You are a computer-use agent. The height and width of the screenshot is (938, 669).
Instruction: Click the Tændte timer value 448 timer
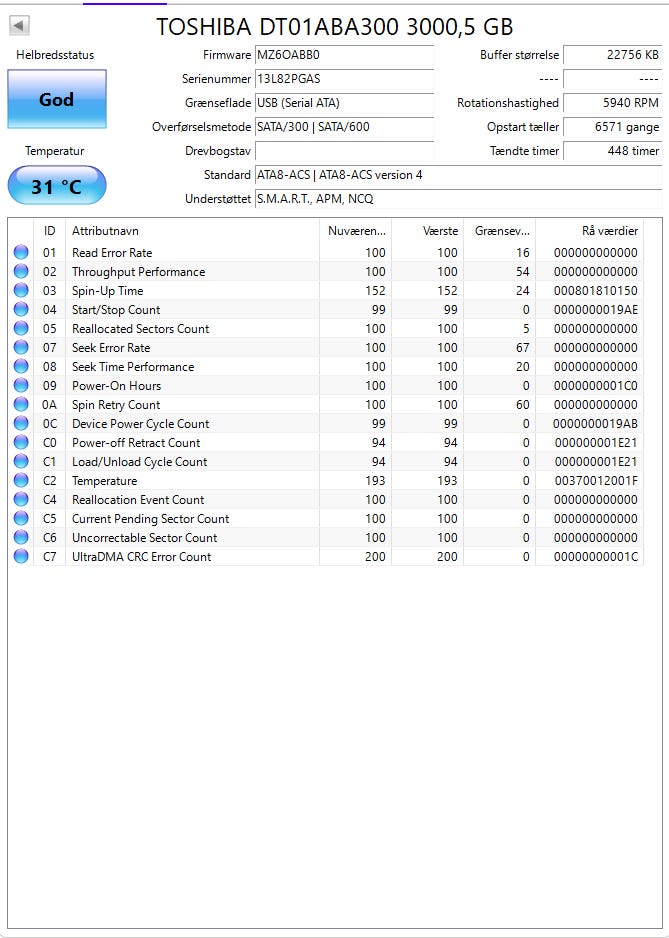pyautogui.click(x=613, y=151)
